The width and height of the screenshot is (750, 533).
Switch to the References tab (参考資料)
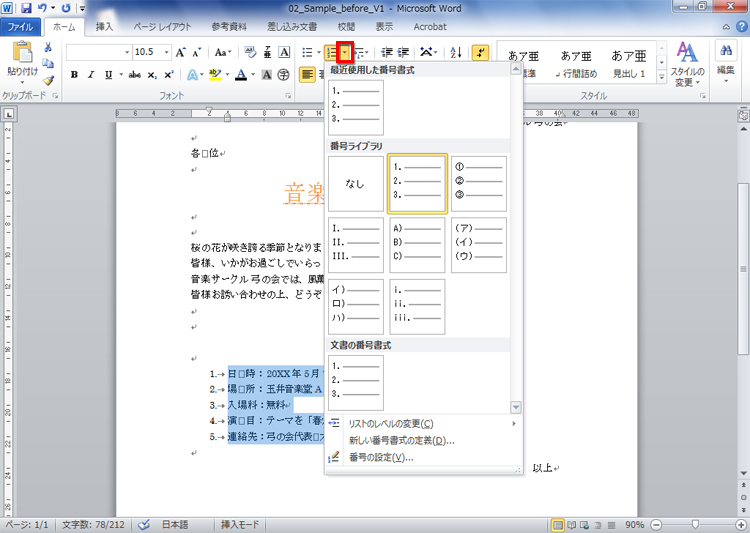tap(229, 27)
